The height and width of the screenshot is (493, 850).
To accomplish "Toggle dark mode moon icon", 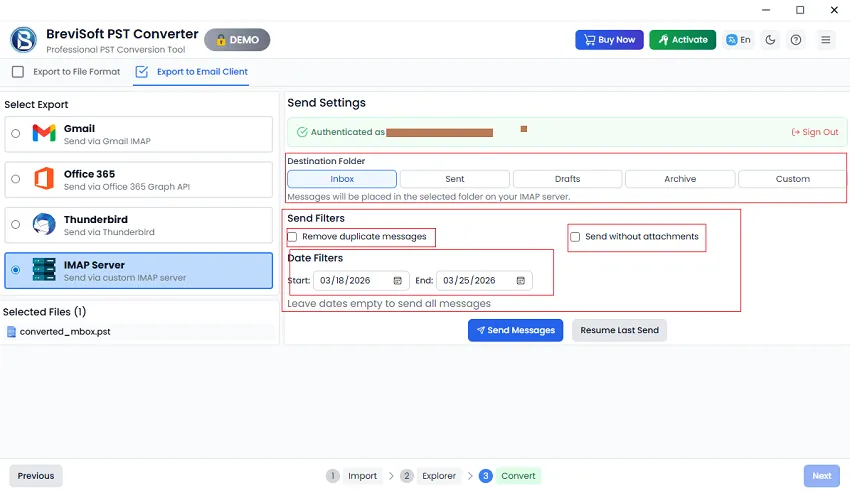I will [x=770, y=40].
